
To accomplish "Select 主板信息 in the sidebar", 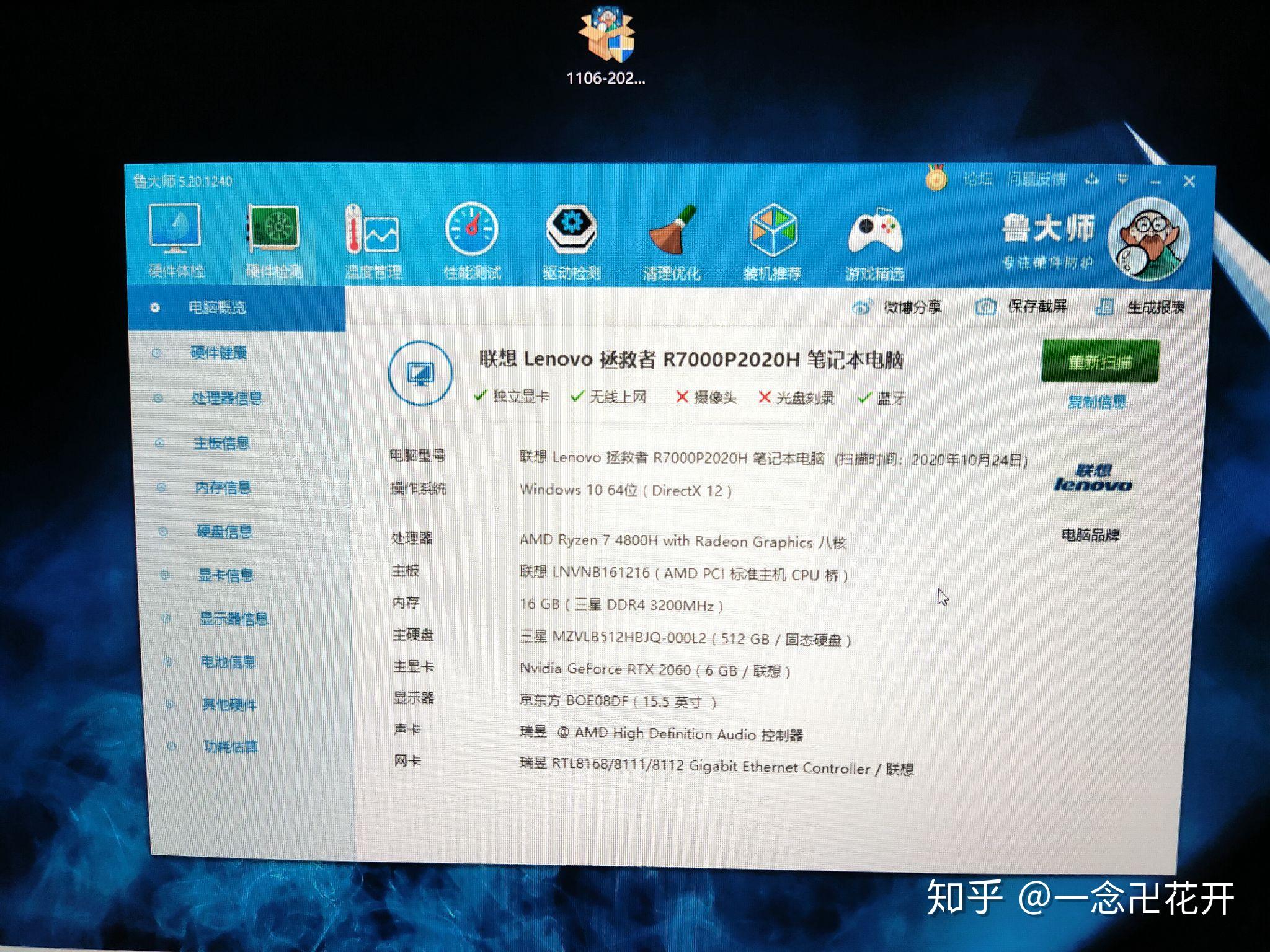I will tap(221, 443).
